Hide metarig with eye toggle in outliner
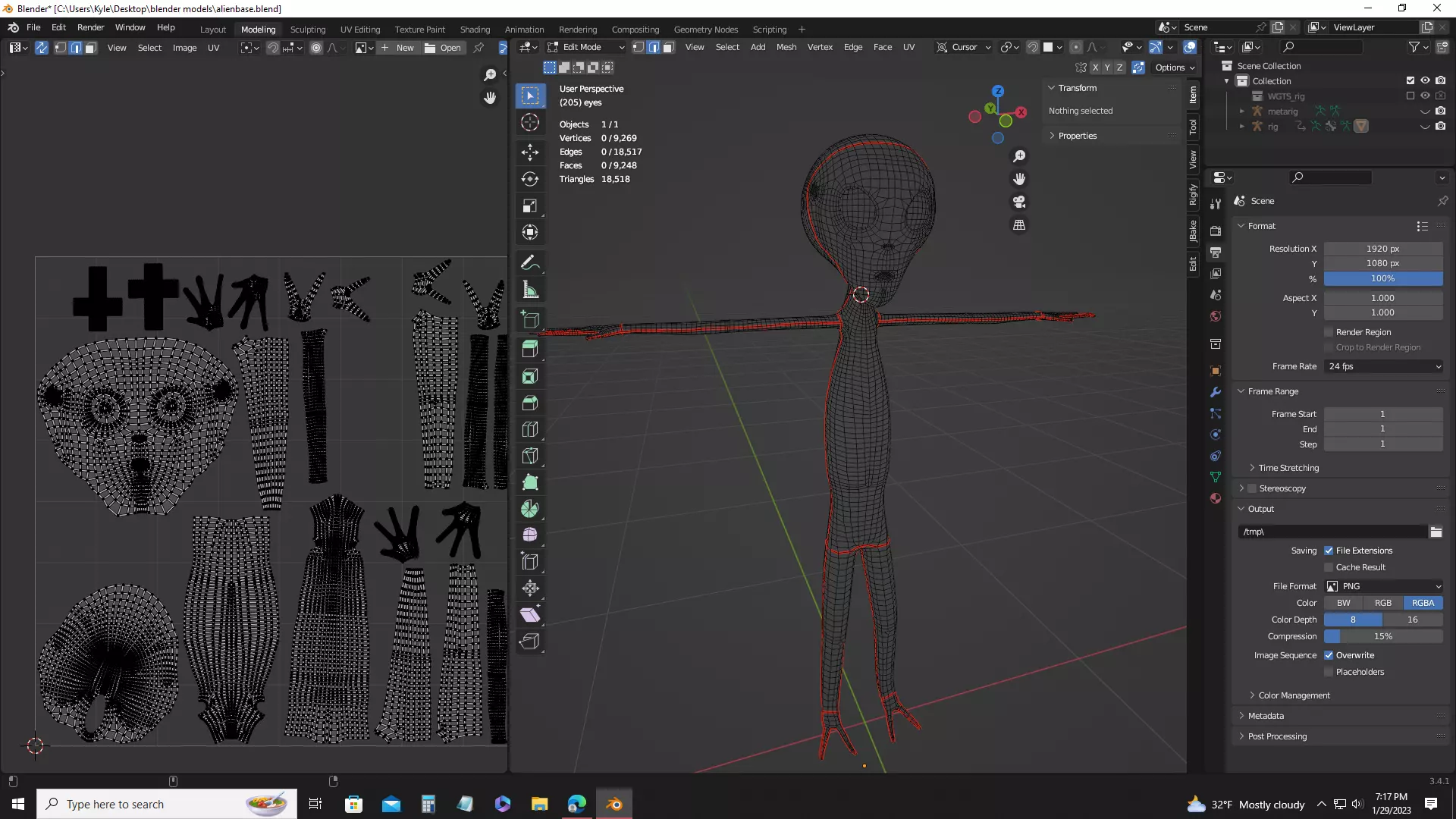 (x=1425, y=111)
